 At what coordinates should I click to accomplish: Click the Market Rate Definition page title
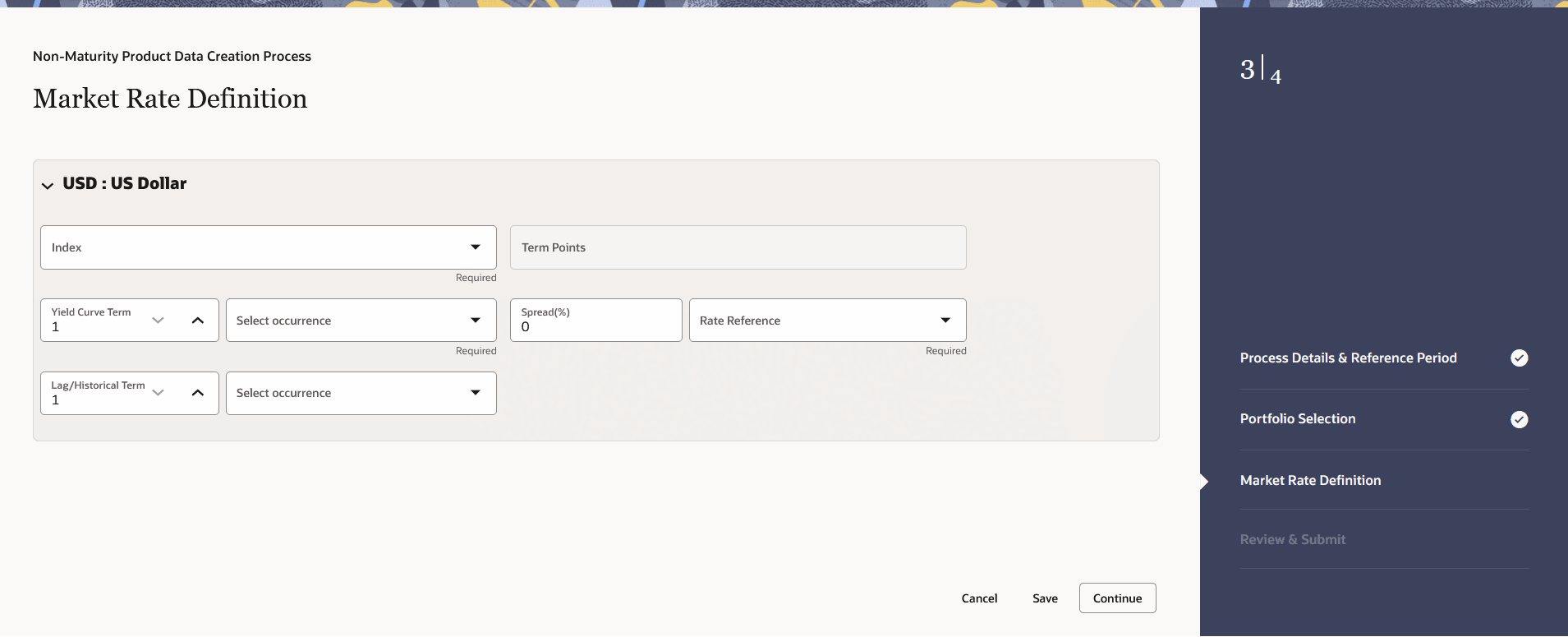pyautogui.click(x=170, y=99)
